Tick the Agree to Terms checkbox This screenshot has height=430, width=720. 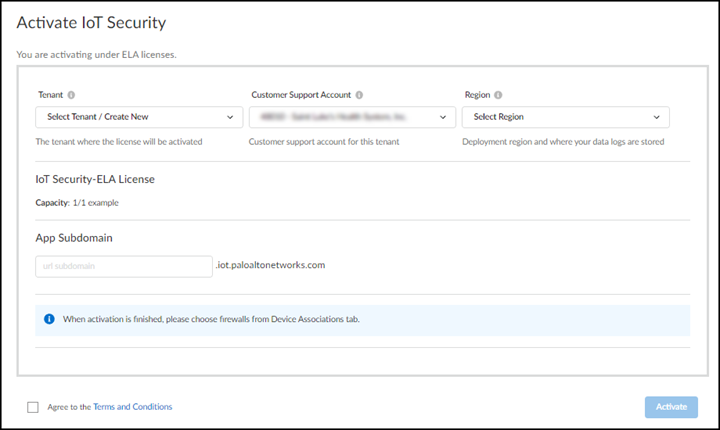33,407
